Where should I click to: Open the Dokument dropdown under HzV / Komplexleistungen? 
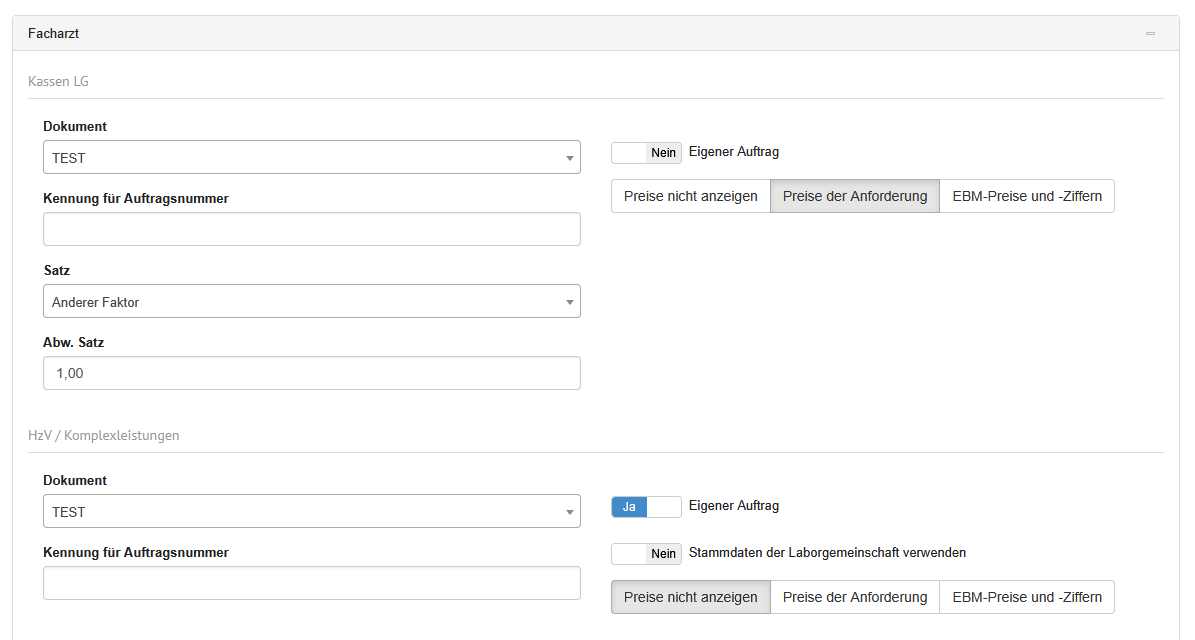(x=311, y=512)
